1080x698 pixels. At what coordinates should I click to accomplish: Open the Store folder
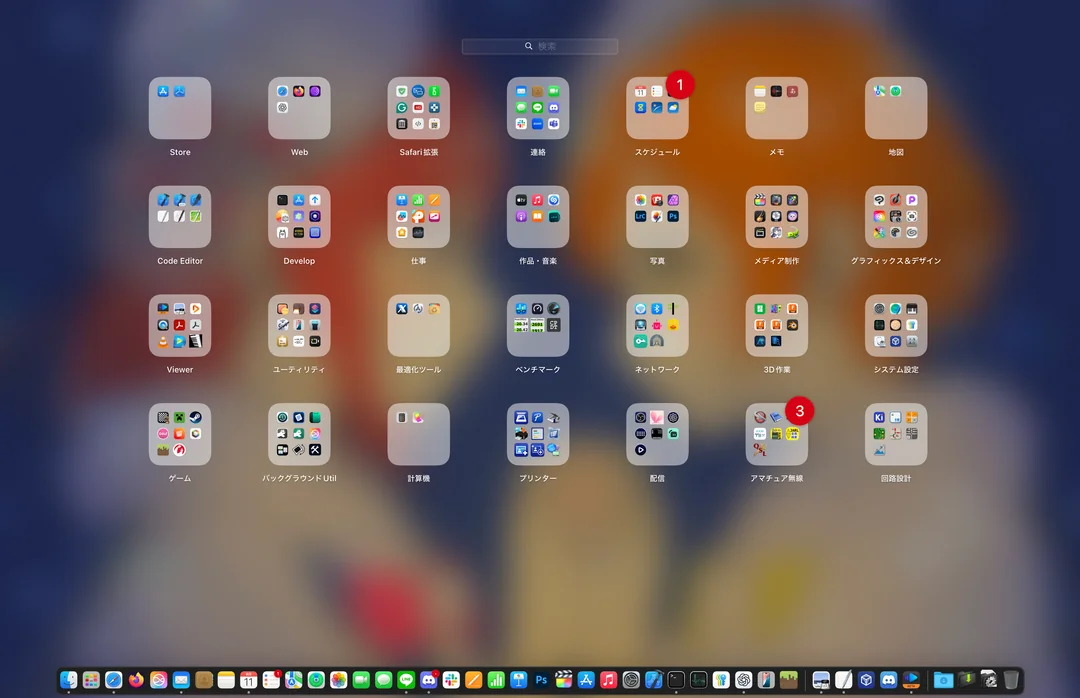pos(180,108)
